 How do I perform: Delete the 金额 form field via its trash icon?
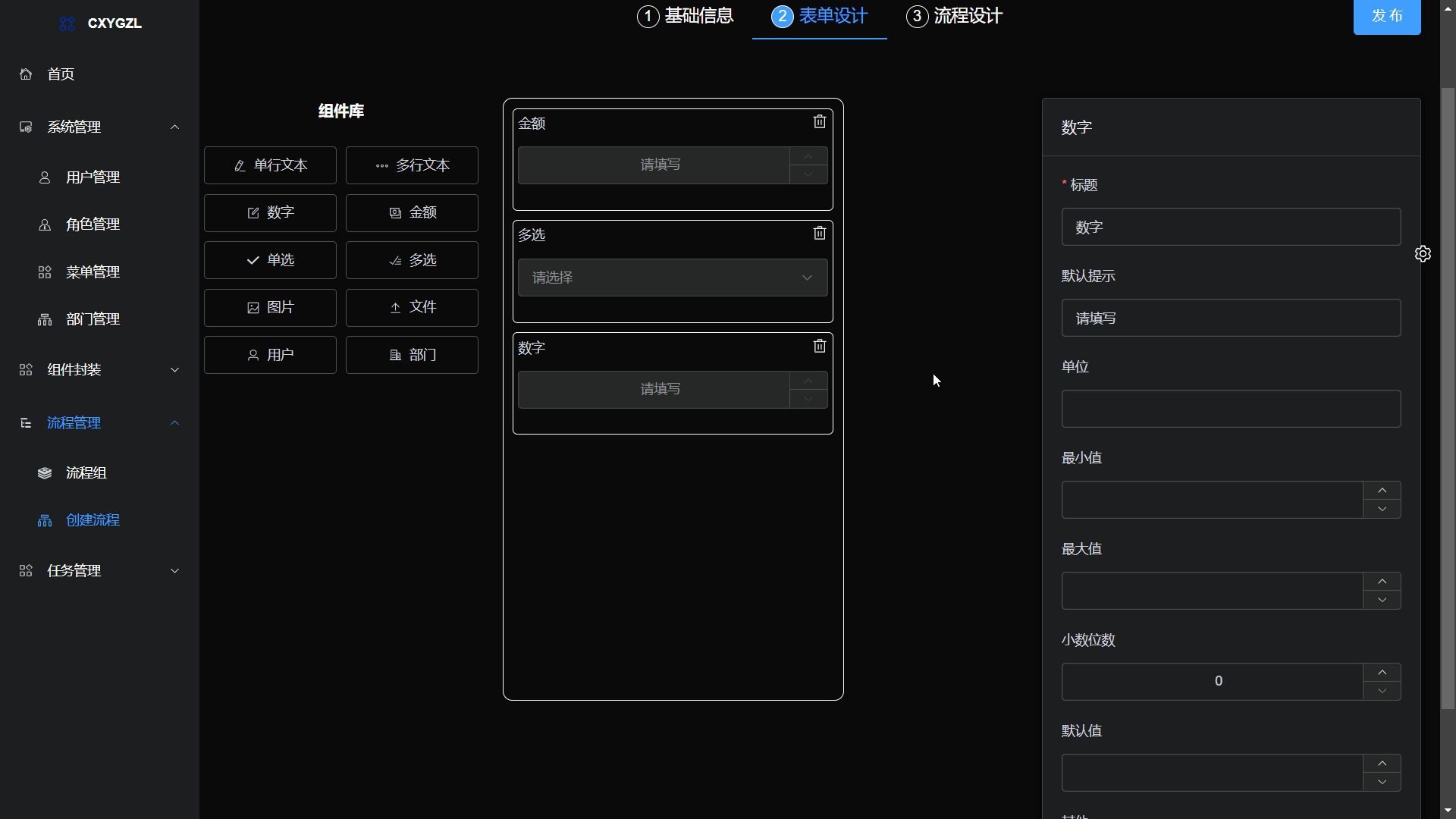[x=820, y=121]
